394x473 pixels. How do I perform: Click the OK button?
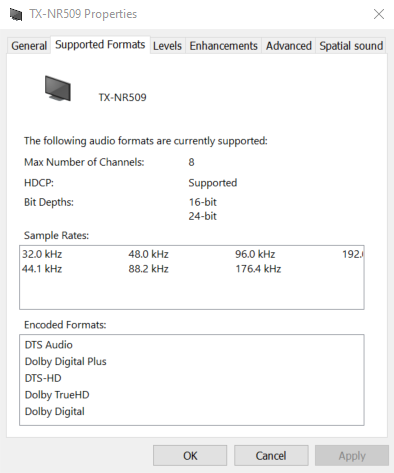190,455
